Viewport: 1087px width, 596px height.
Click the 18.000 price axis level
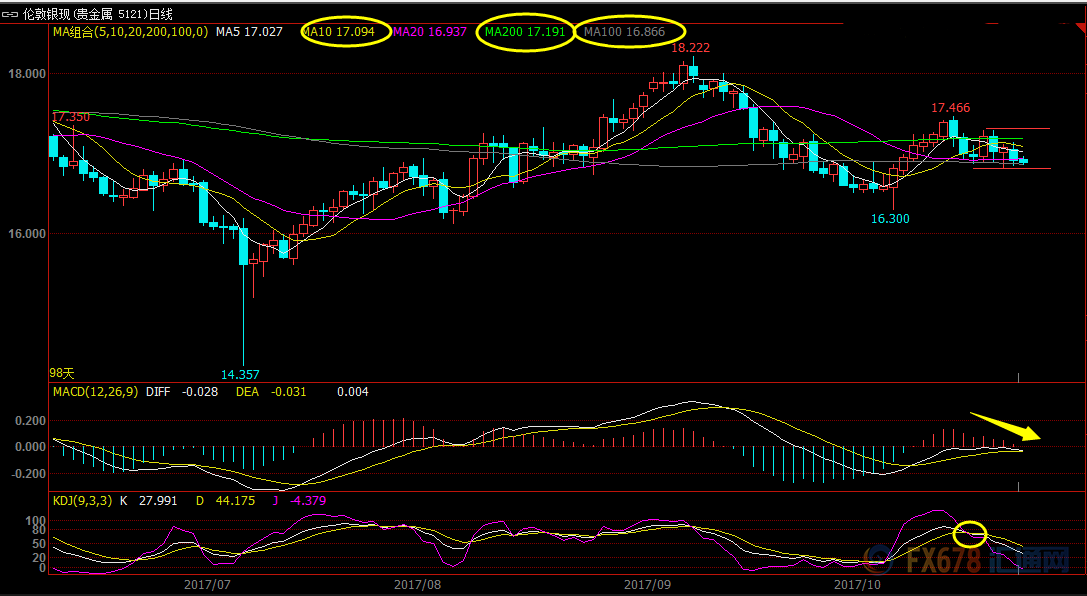pyautogui.click(x=26, y=75)
